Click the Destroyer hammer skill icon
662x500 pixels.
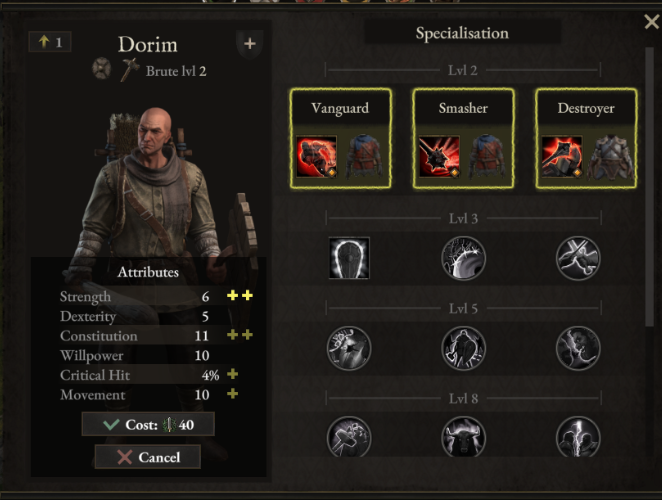[562, 157]
